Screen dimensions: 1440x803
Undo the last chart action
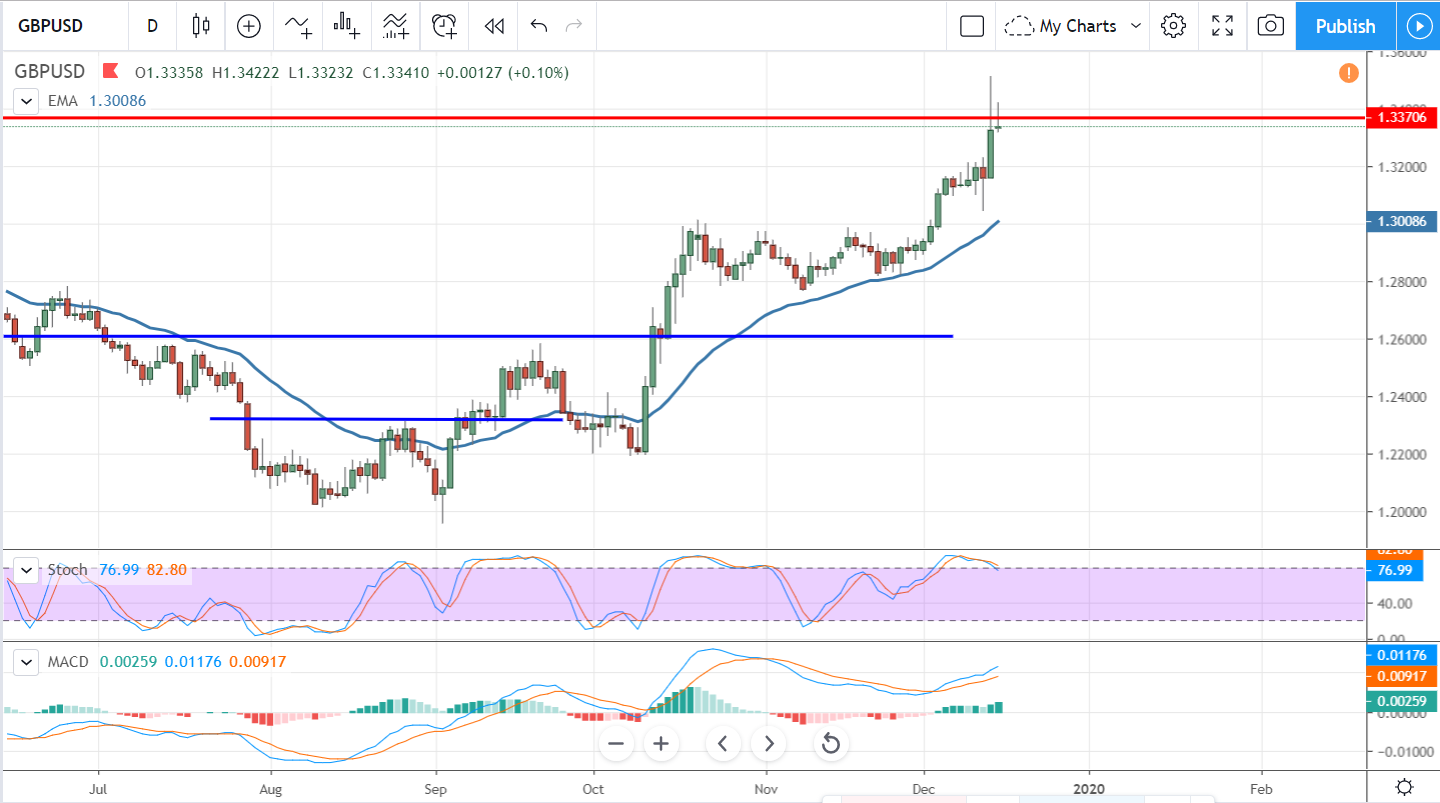(539, 26)
